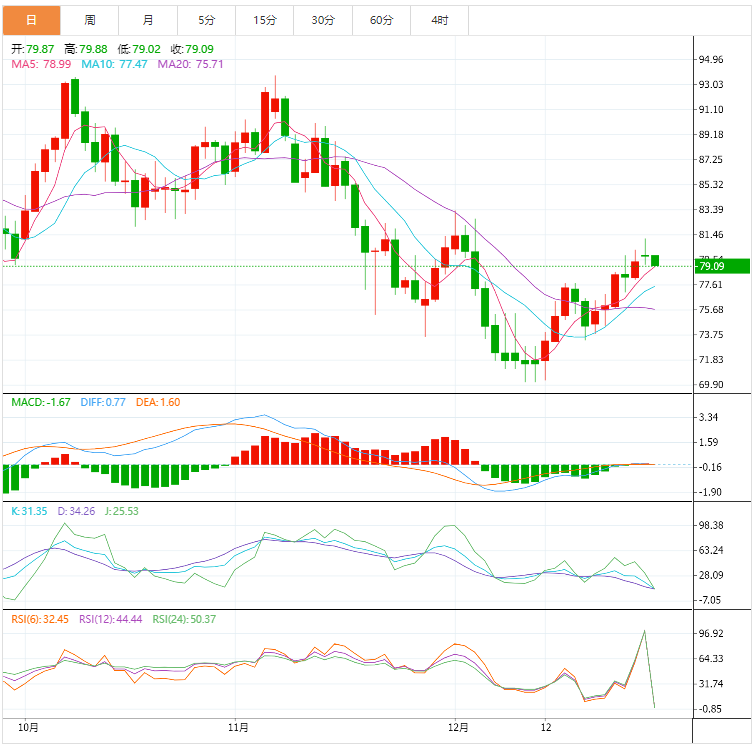Screen dimensions: 755x754
Task: Click the 10月 date axis label
Action: click(28, 728)
